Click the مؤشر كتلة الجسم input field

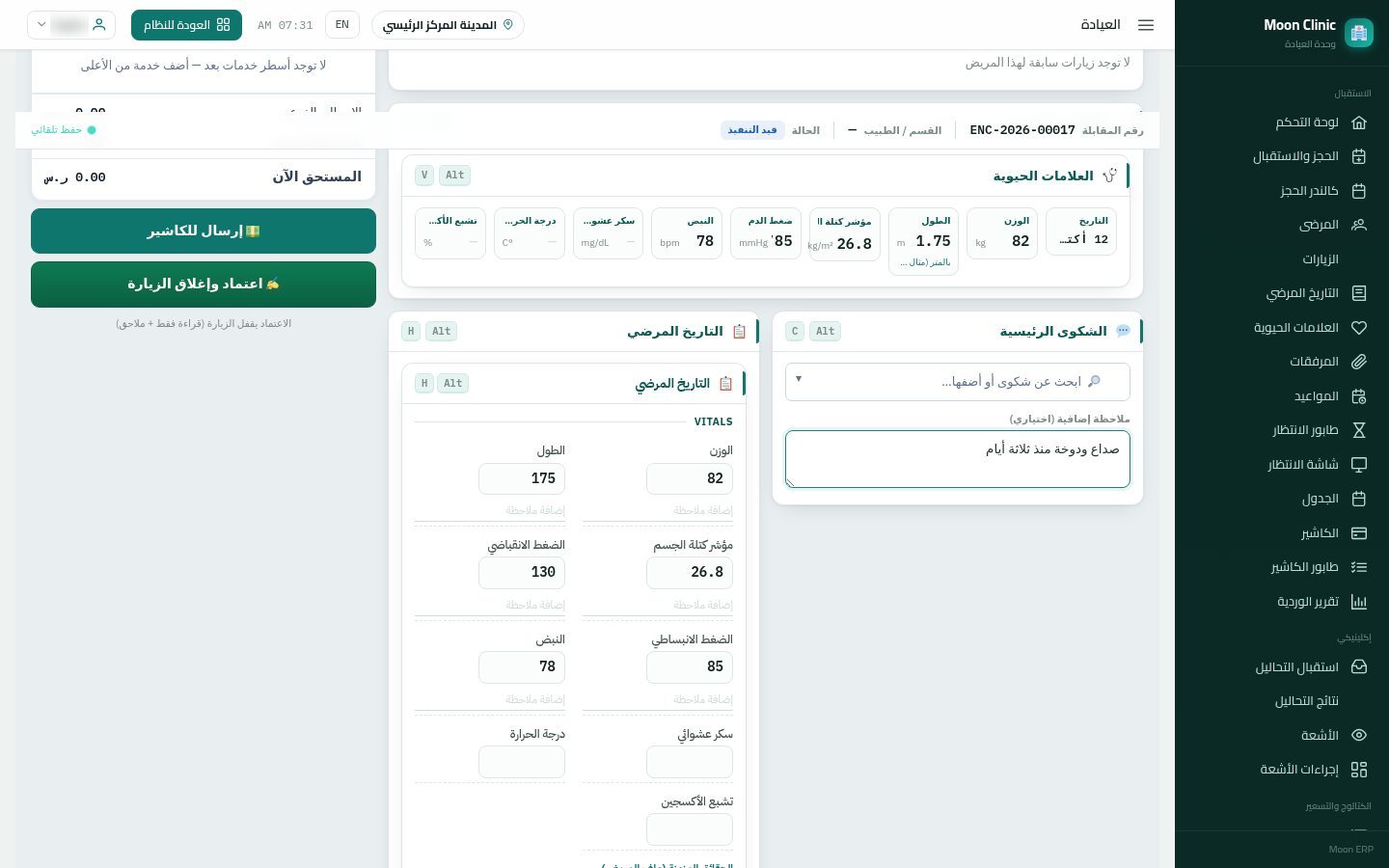click(690, 573)
